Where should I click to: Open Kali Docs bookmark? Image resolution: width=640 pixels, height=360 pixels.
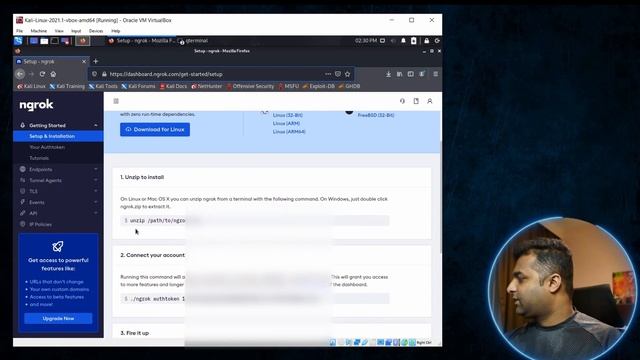173,87
